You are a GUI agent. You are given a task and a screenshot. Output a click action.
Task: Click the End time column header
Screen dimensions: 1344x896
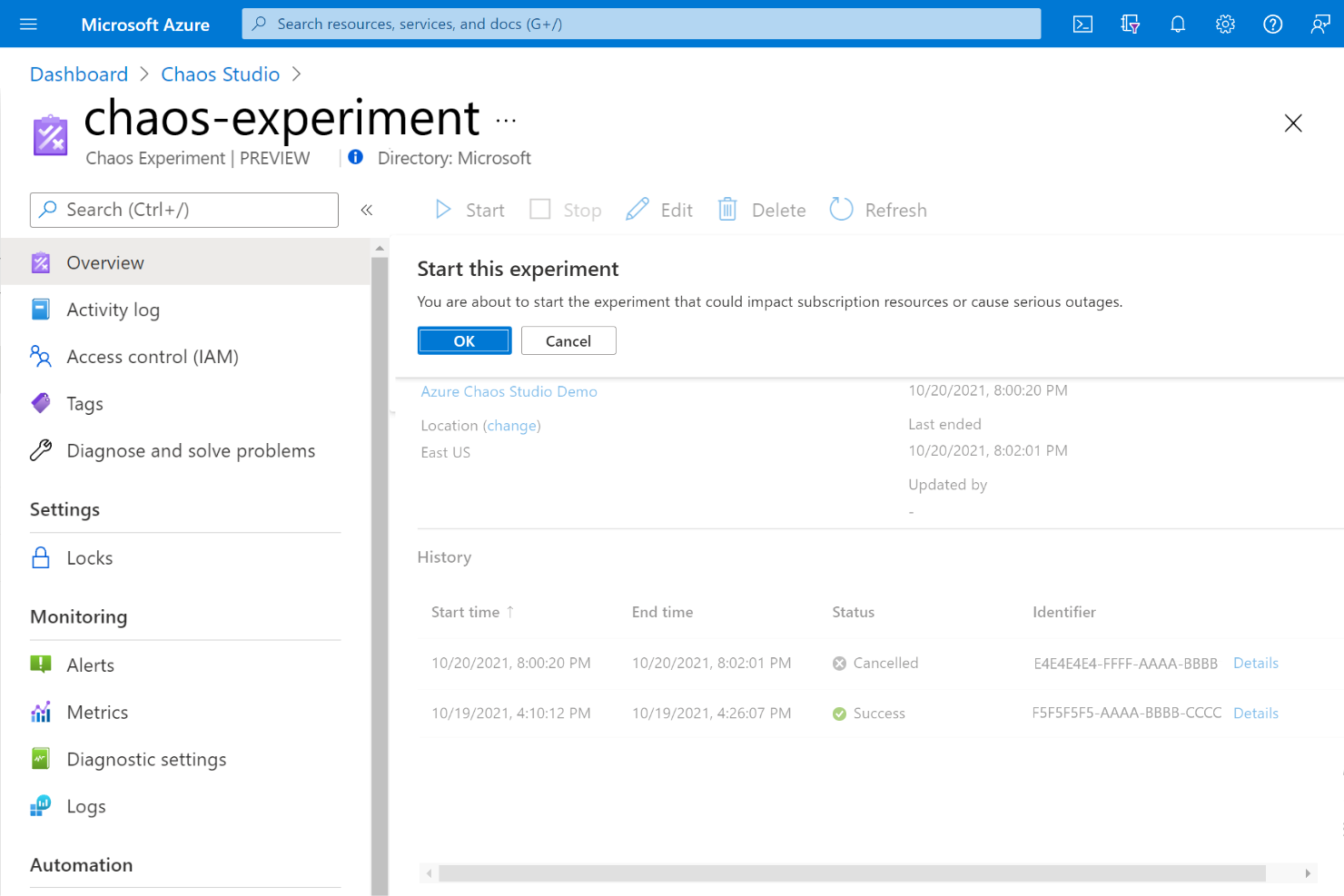click(662, 612)
